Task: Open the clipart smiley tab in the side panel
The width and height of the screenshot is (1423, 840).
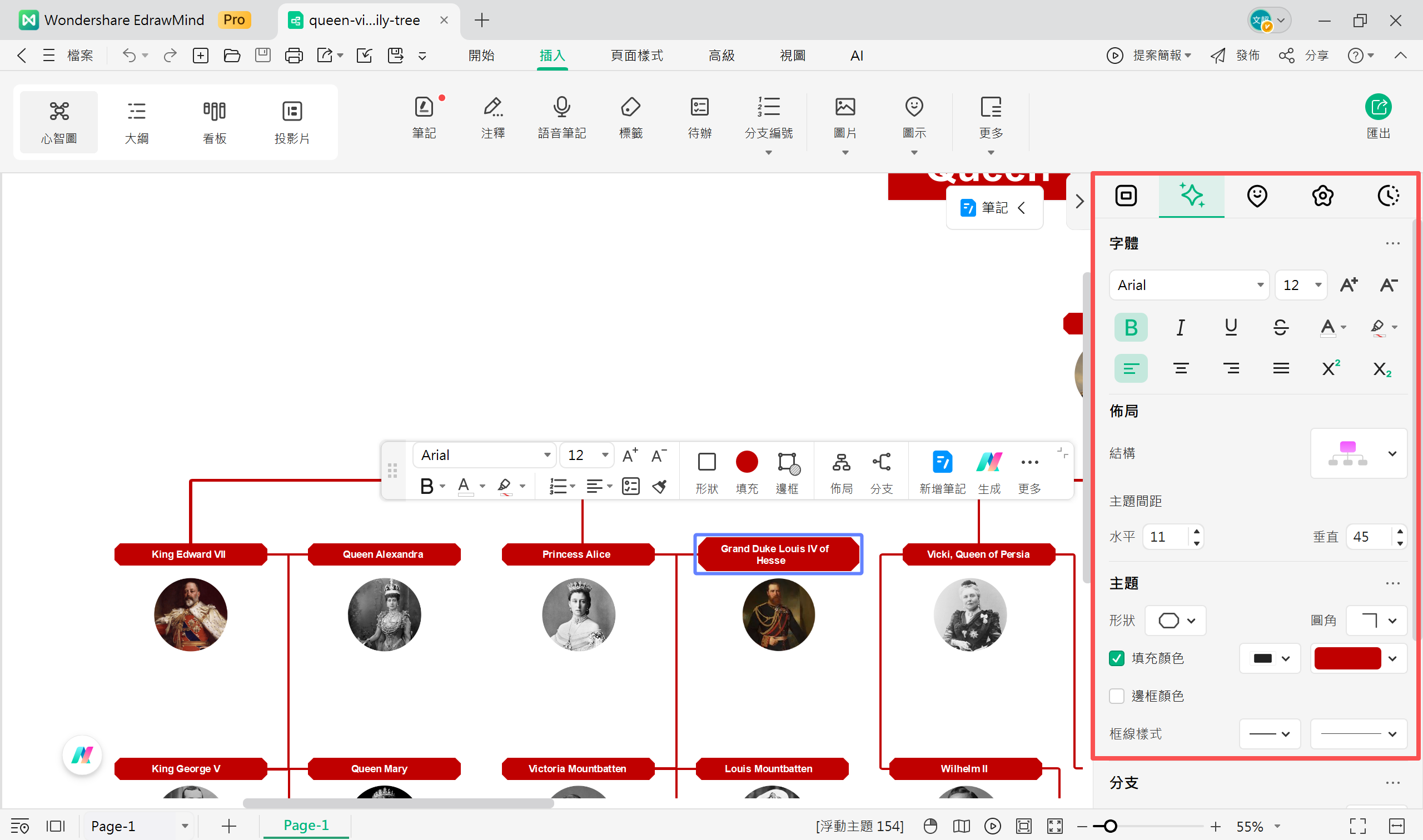Action: click(1257, 196)
